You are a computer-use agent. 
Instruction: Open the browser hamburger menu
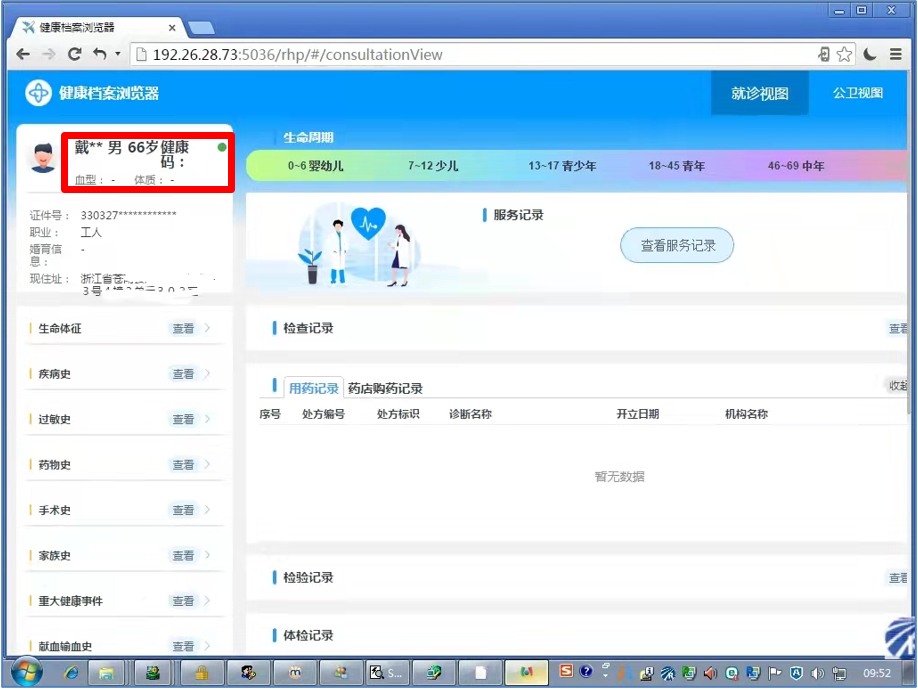pyautogui.click(x=895, y=54)
